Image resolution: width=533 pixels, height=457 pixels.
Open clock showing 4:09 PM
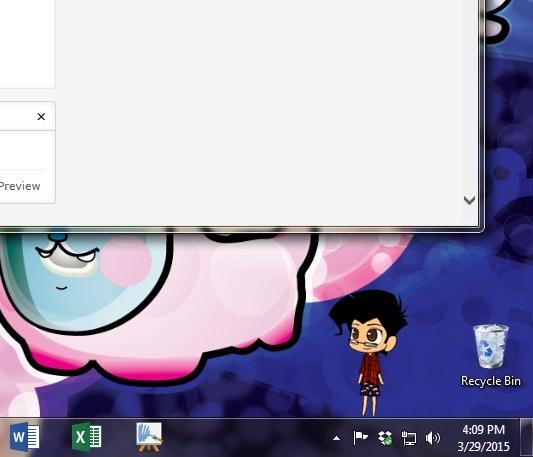point(483,430)
